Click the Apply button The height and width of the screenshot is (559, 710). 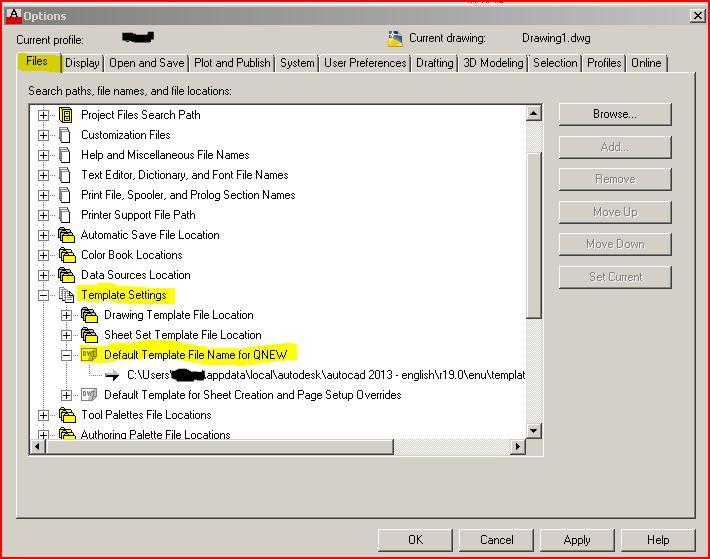coord(577,540)
